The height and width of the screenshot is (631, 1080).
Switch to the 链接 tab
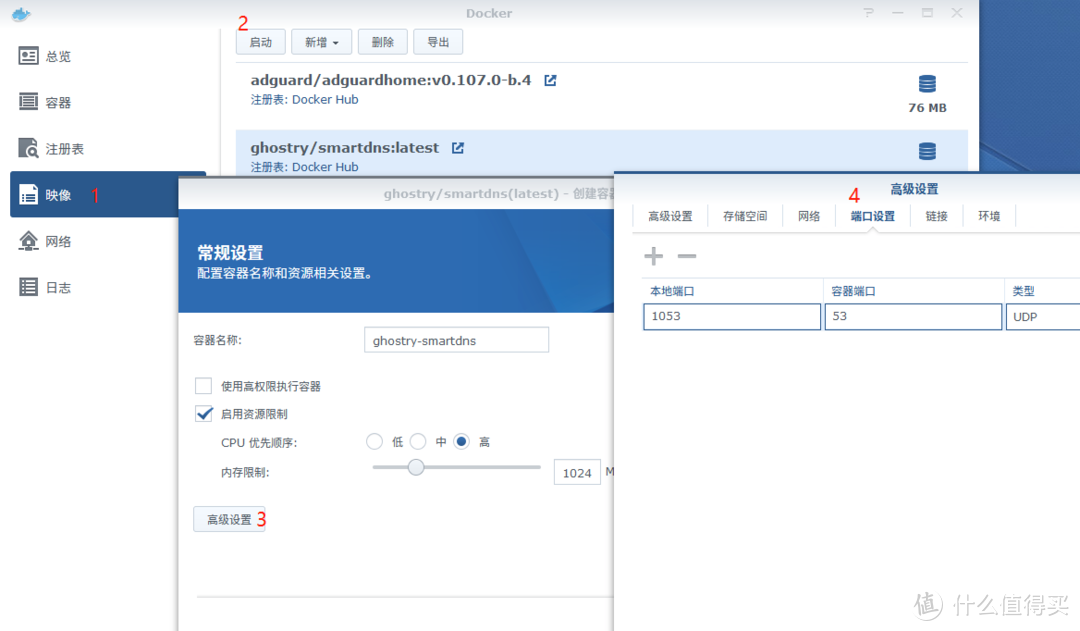[936, 216]
